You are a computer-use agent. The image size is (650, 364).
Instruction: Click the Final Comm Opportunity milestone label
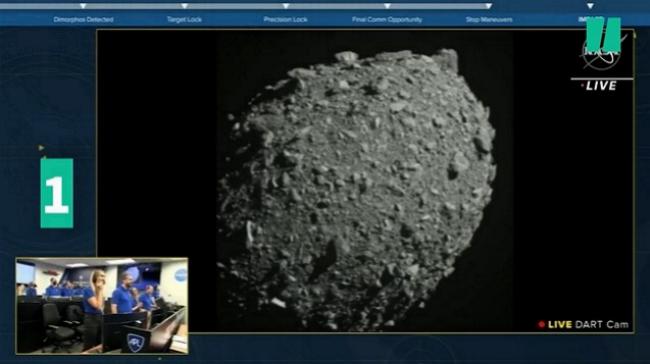click(387, 19)
